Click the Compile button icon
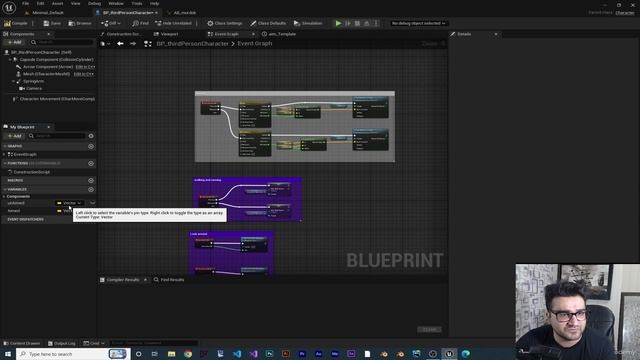640x360 pixels. 7,23
